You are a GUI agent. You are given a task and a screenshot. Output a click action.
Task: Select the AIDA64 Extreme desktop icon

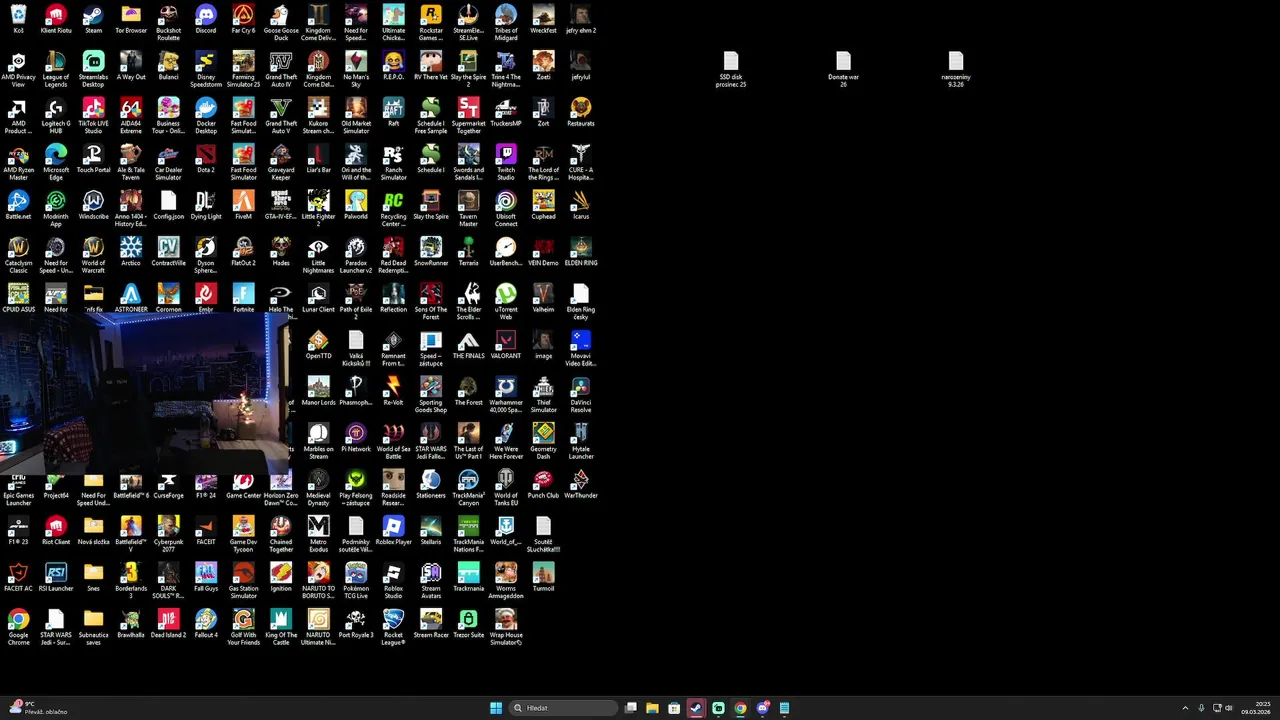click(x=131, y=116)
